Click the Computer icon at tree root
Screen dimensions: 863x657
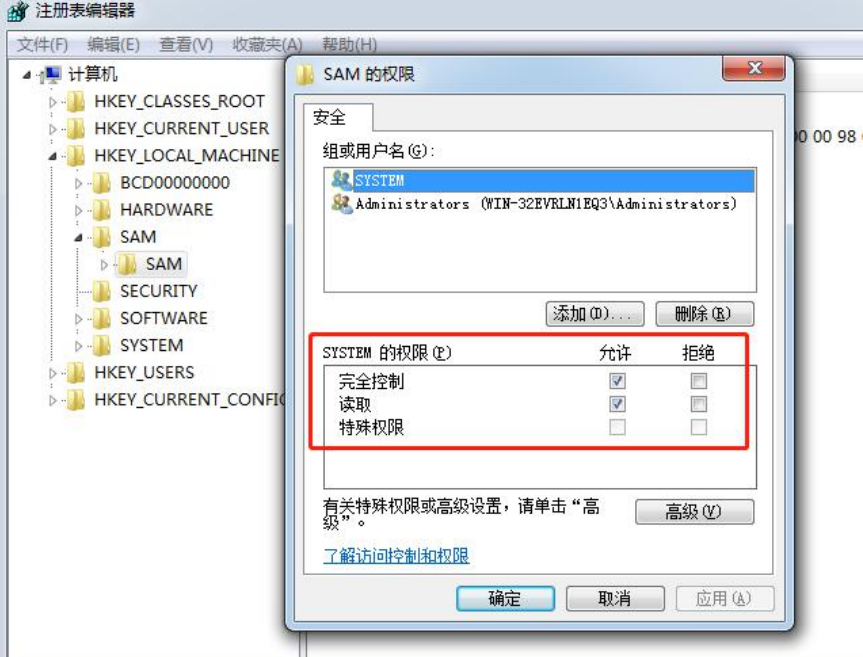53,75
